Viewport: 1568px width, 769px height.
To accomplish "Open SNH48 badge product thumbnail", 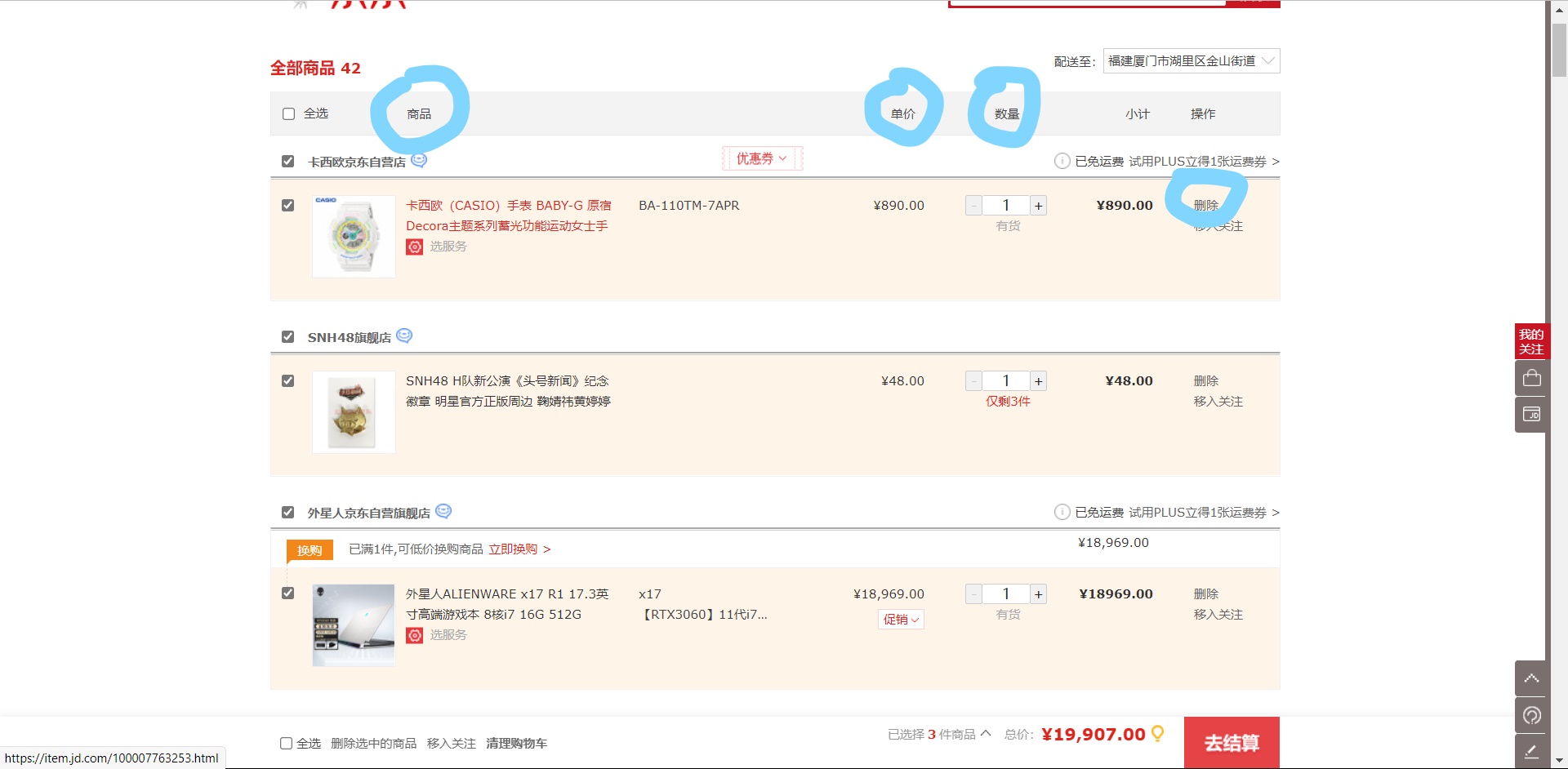I will click(x=354, y=412).
